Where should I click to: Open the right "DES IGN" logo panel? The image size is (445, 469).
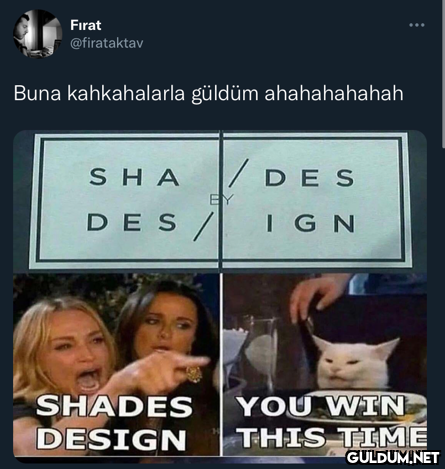click(x=316, y=200)
